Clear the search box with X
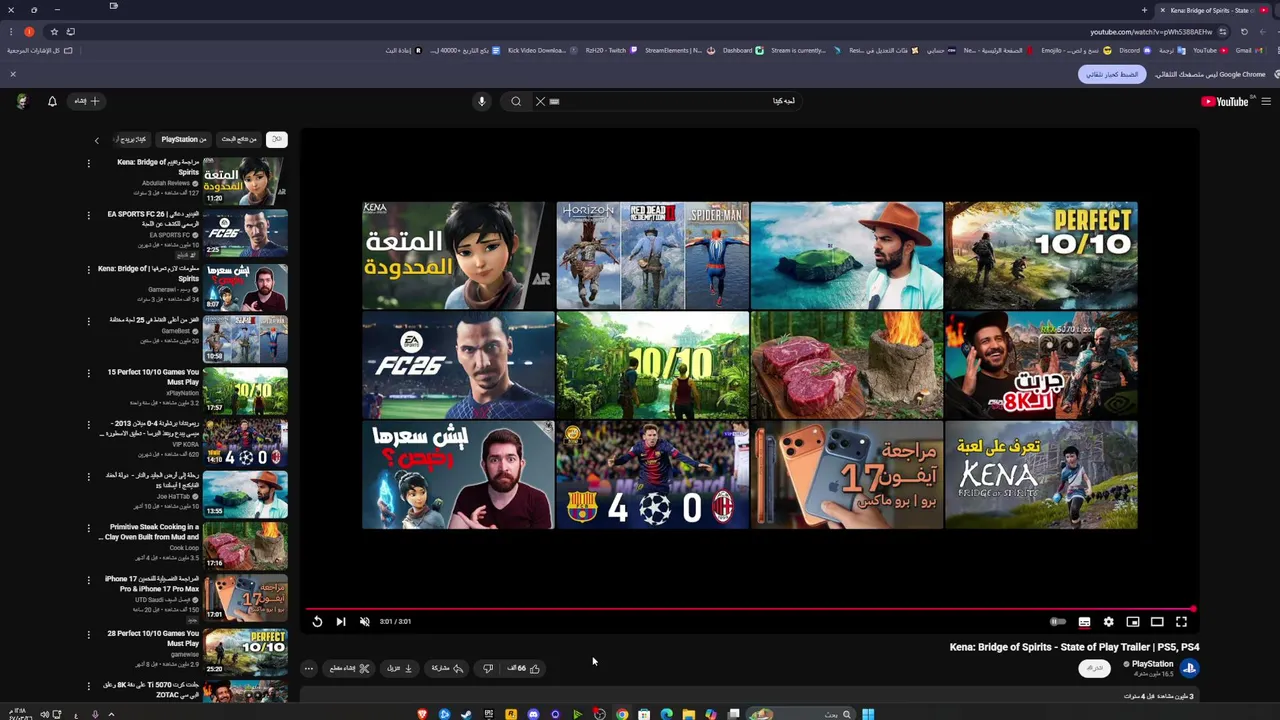1280x720 pixels. (x=540, y=101)
